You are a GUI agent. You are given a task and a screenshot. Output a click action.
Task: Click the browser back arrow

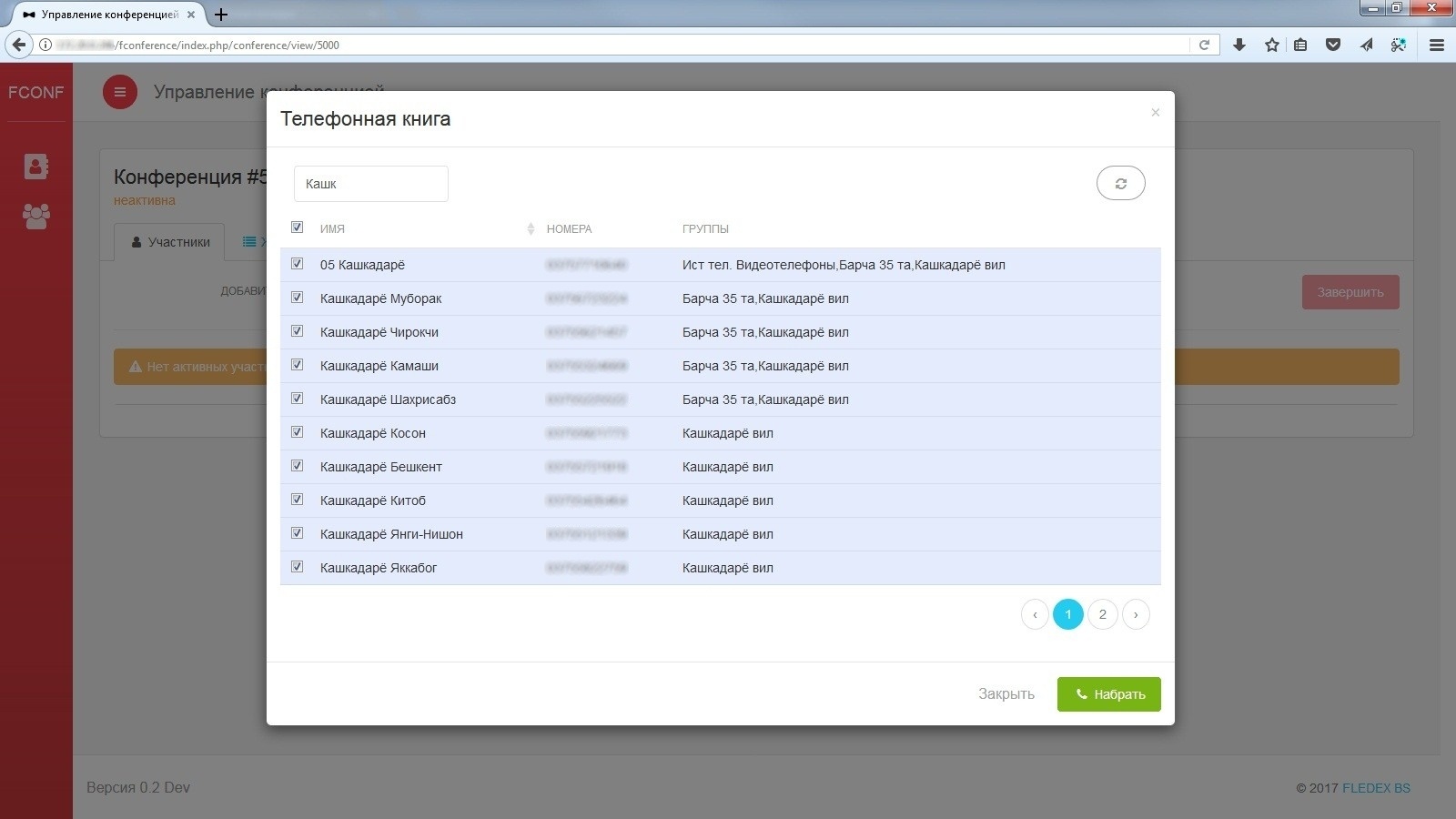pyautogui.click(x=18, y=45)
